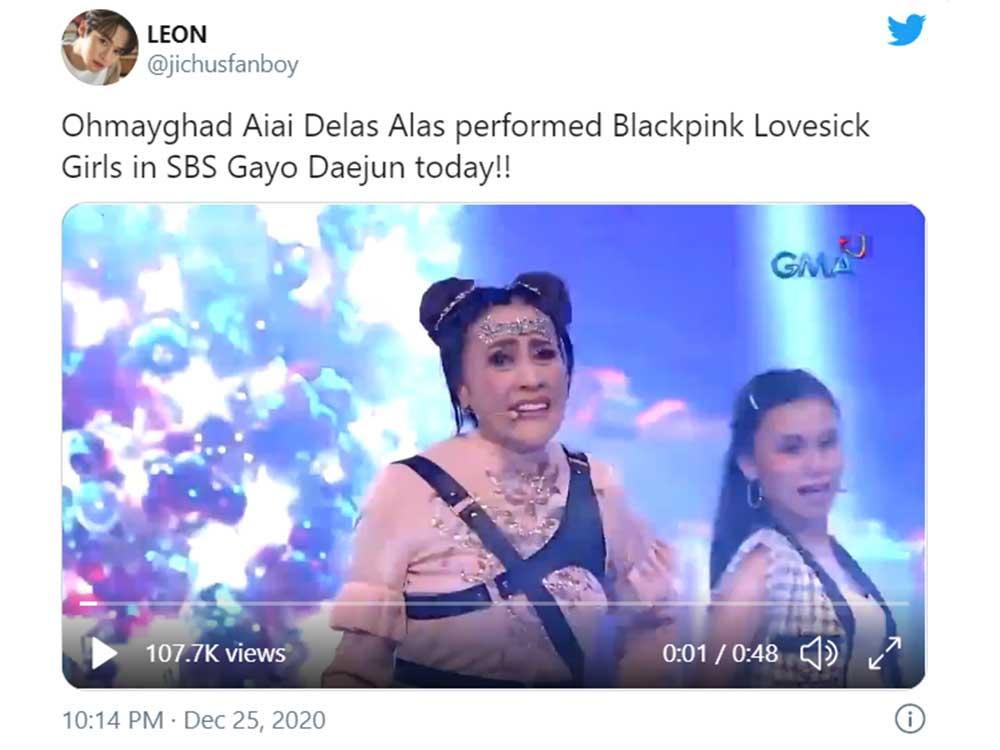
Task: Click the 0:01 / 0:48 time display
Action: [720, 653]
